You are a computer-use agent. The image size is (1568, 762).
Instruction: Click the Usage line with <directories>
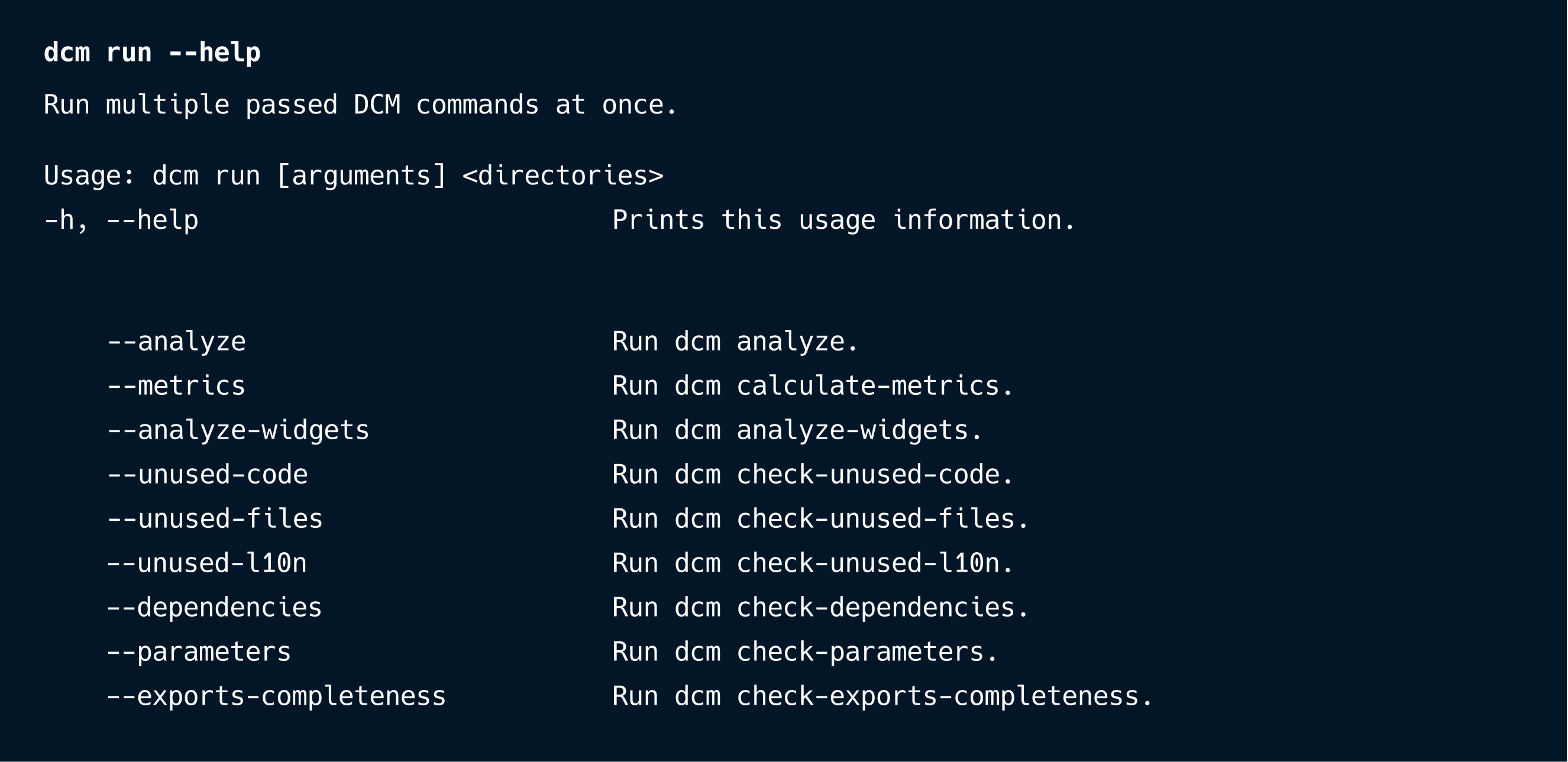click(x=354, y=176)
